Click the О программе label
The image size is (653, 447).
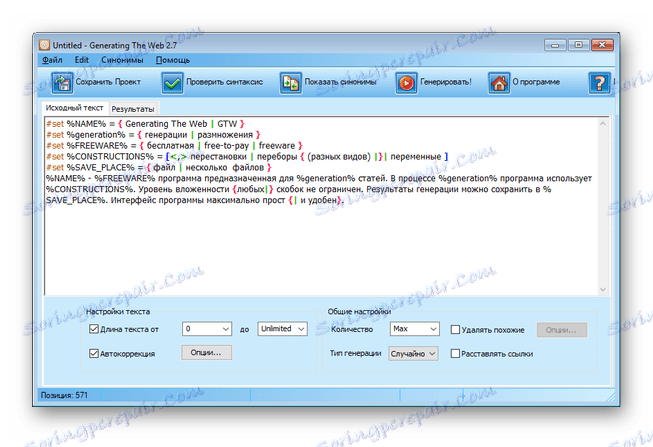(536, 82)
